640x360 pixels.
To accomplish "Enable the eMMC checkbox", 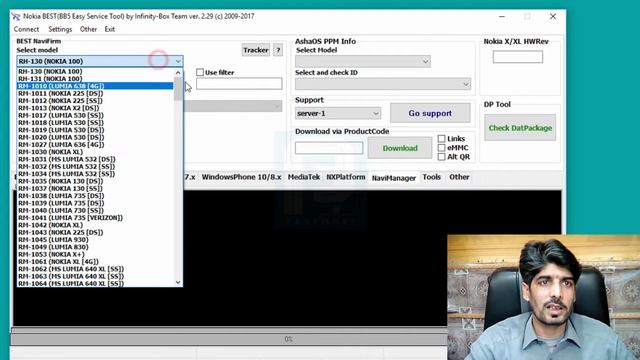I will click(441, 148).
